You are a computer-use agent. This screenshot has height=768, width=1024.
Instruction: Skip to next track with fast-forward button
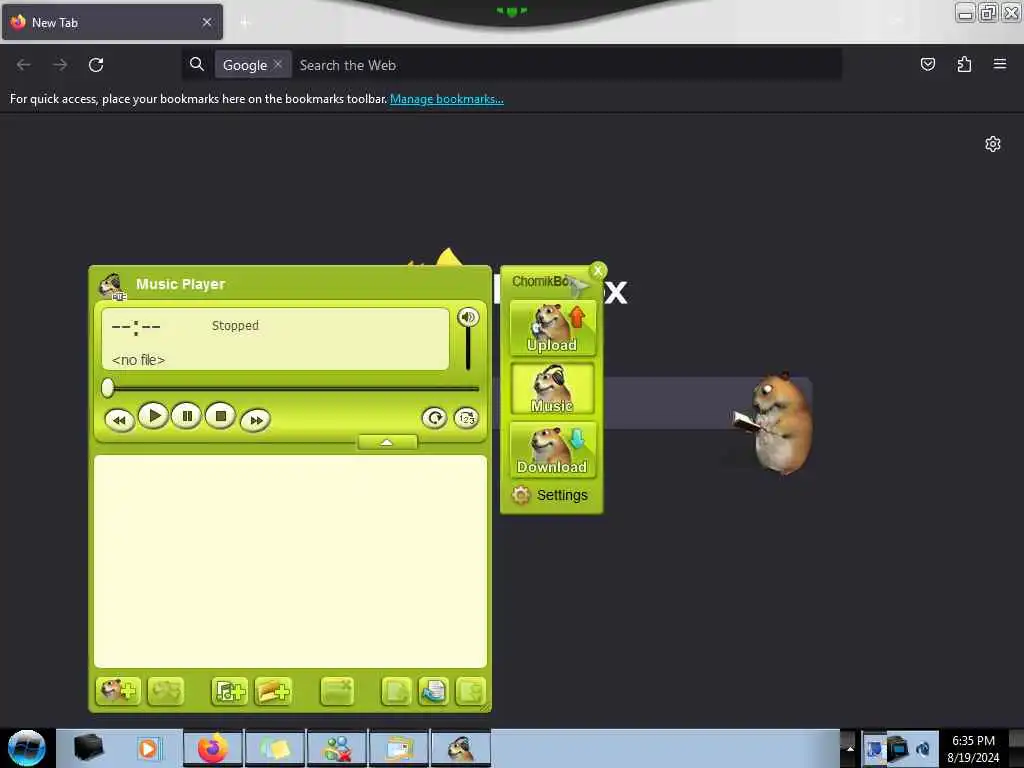(255, 420)
